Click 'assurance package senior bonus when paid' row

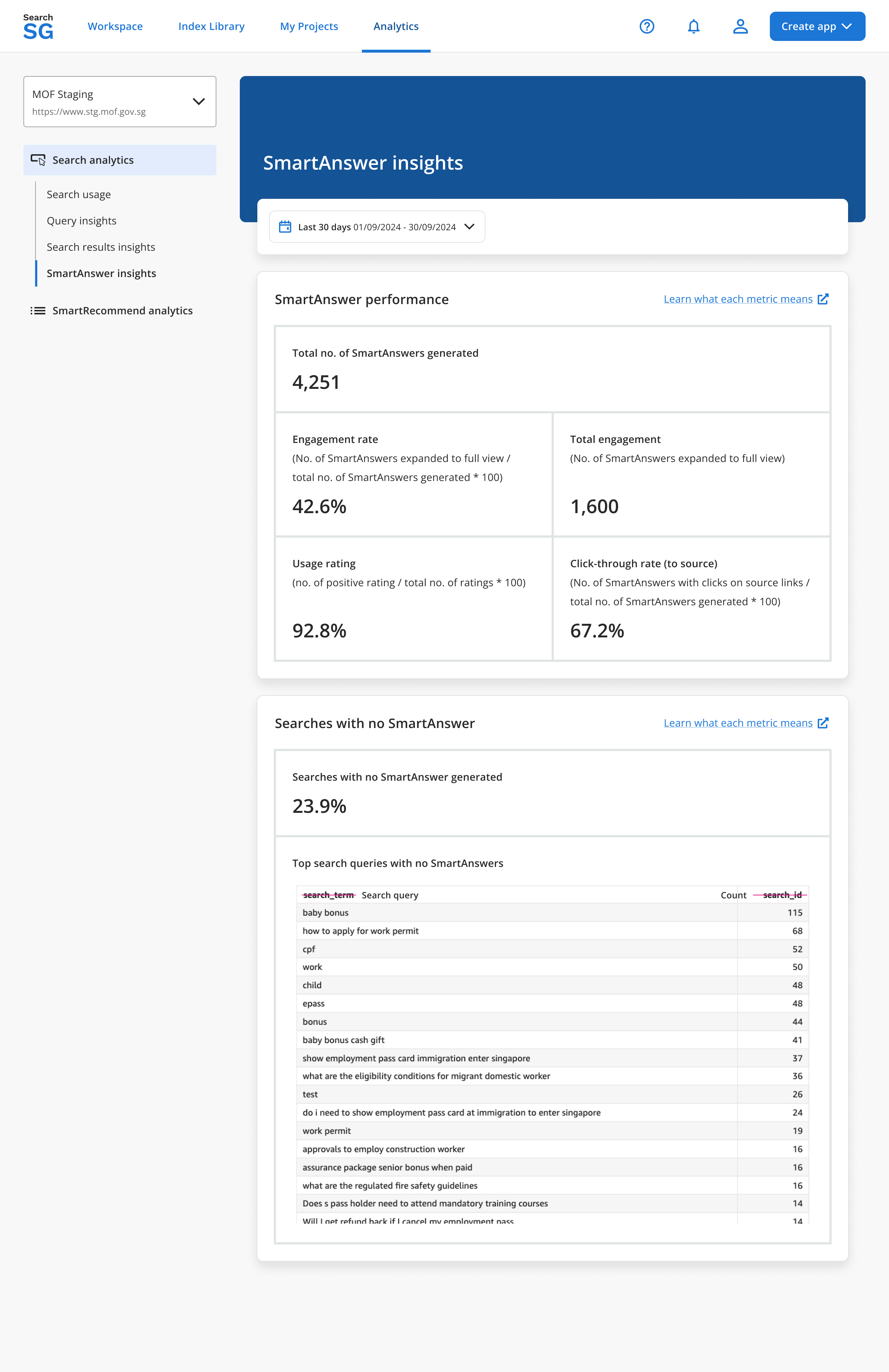click(552, 1167)
